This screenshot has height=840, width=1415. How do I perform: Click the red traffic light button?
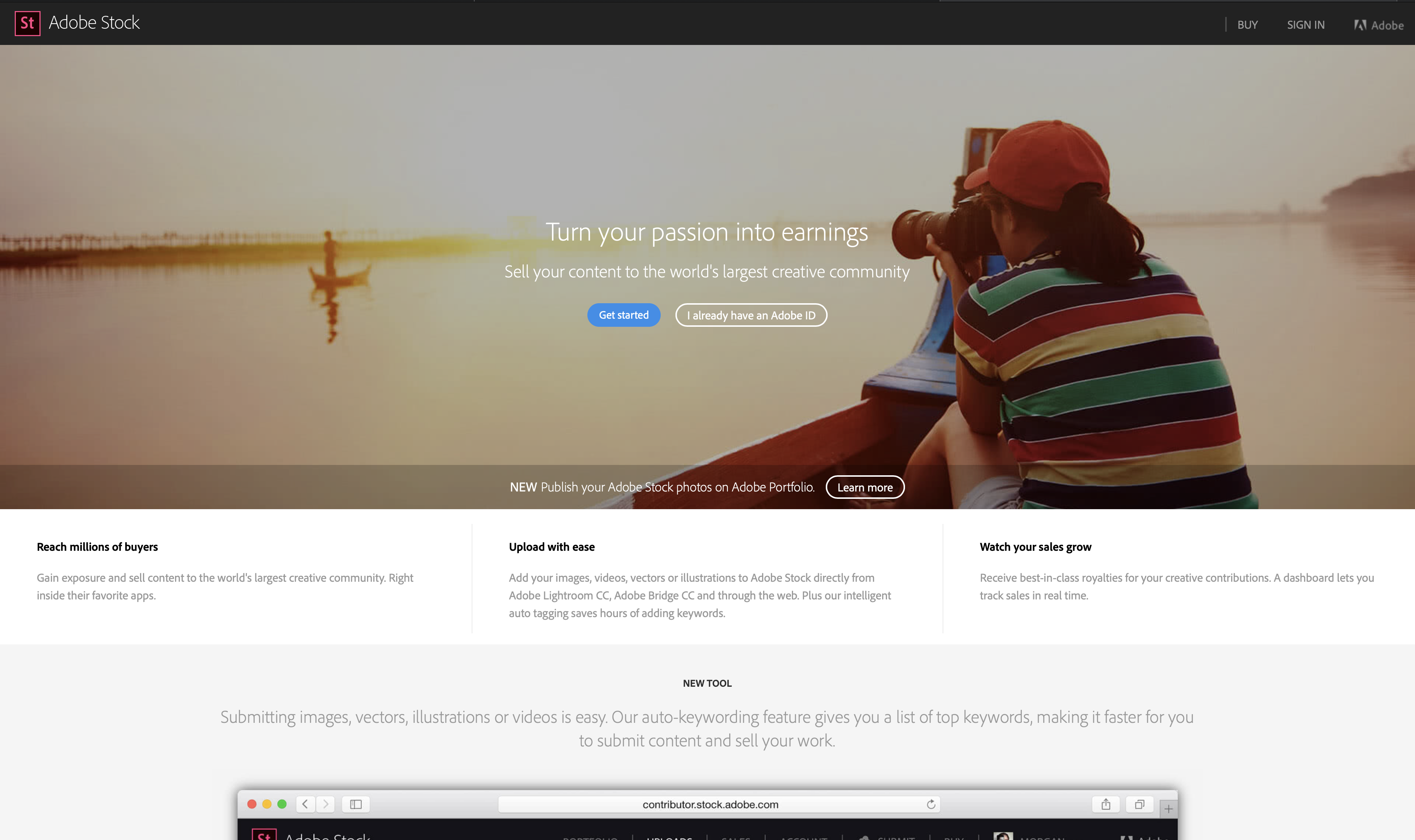click(x=252, y=803)
